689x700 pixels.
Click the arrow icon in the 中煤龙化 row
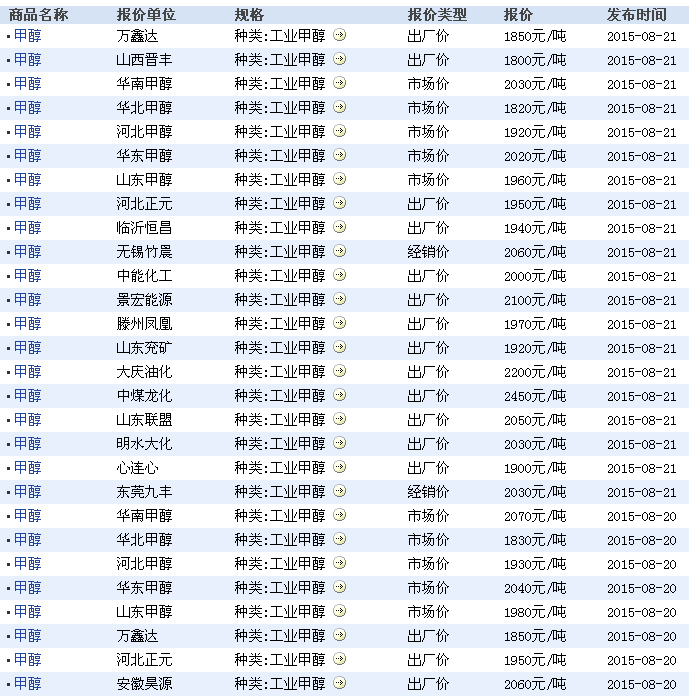pyautogui.click(x=339, y=395)
